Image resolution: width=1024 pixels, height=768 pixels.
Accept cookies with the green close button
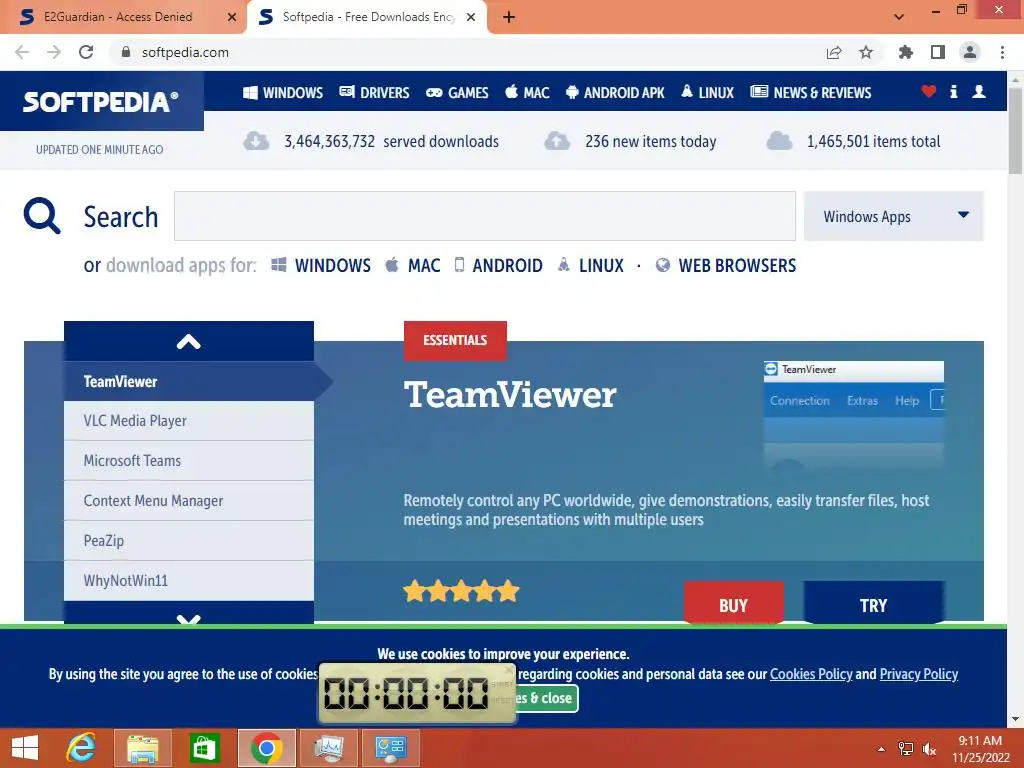pyautogui.click(x=547, y=698)
